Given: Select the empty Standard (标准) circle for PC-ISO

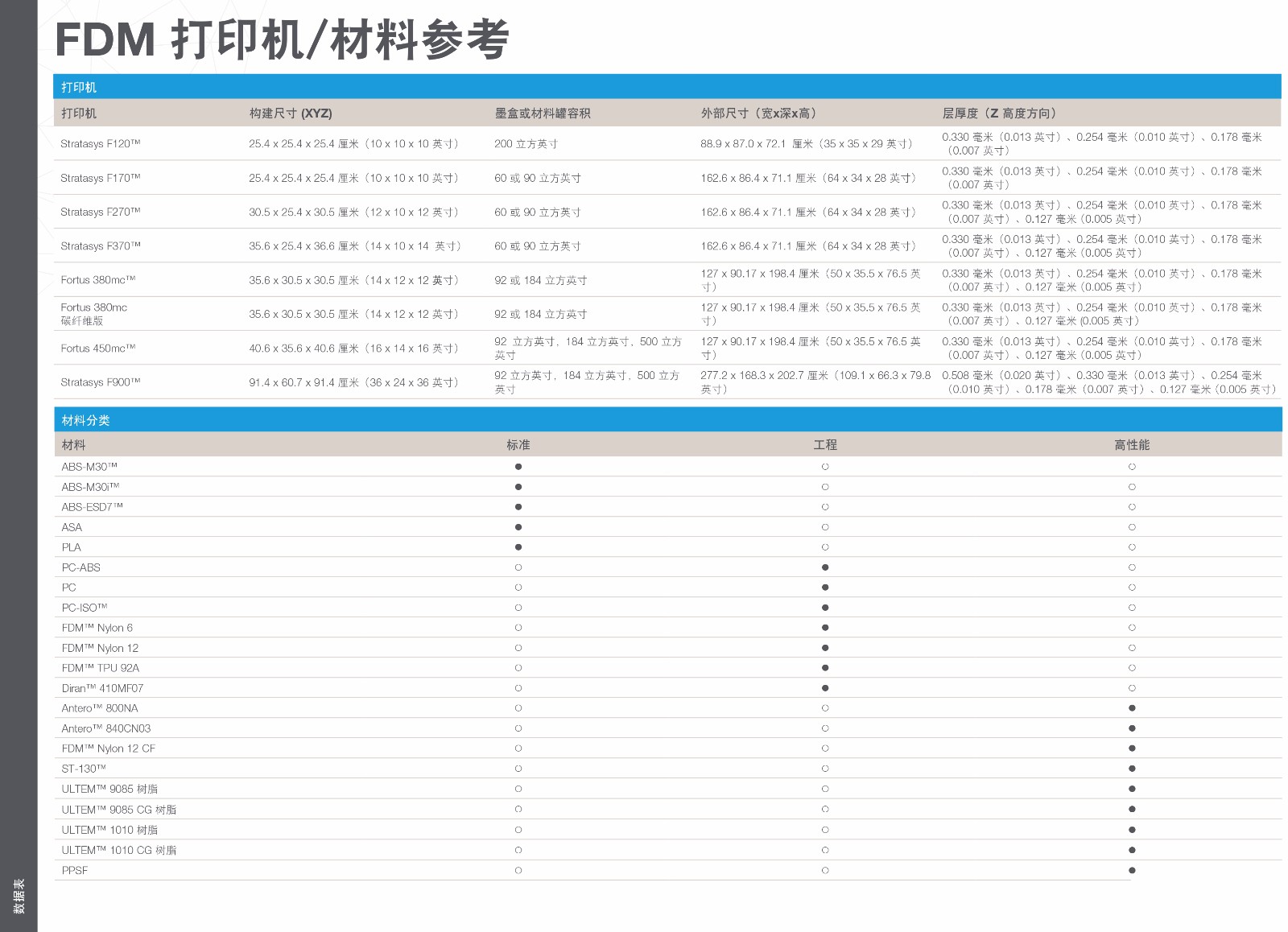Looking at the screenshot, I should (518, 608).
